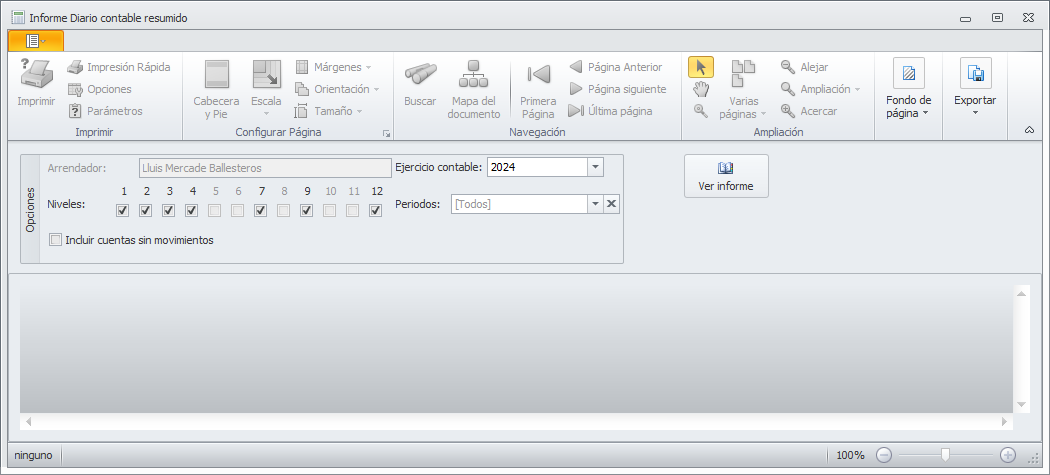1050x475 pixels.
Task: Toggle the level 12 checkbox
Action: click(376, 210)
